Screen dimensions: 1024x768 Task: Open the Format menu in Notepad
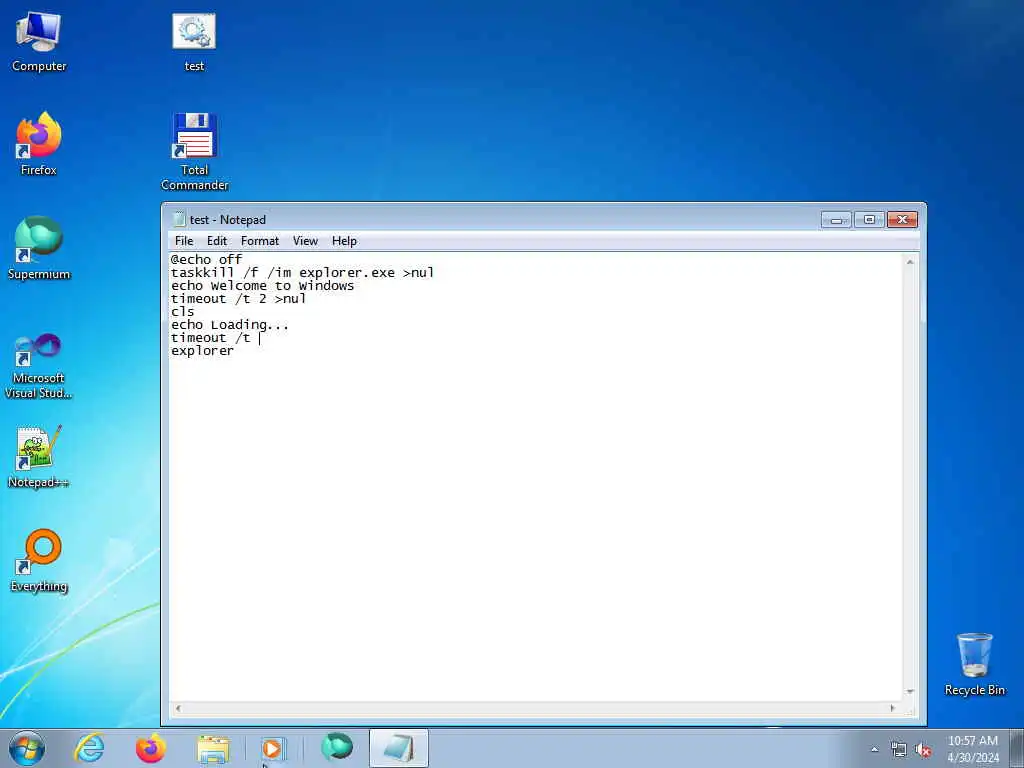(x=260, y=241)
